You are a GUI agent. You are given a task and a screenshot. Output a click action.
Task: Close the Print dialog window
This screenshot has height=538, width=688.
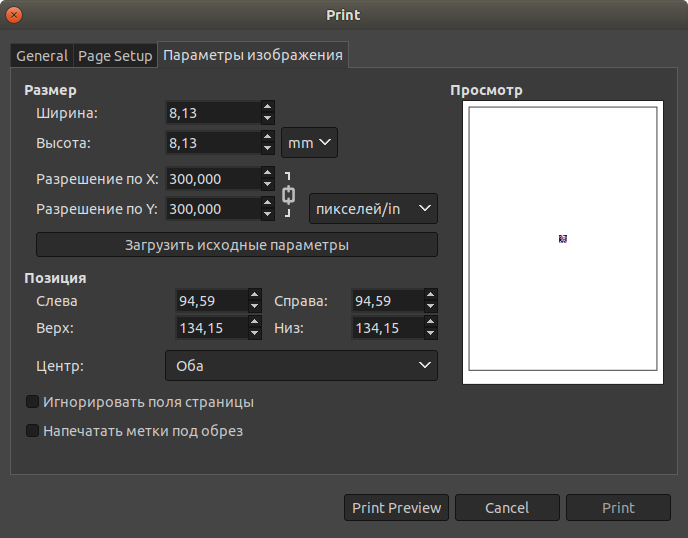click(14, 15)
